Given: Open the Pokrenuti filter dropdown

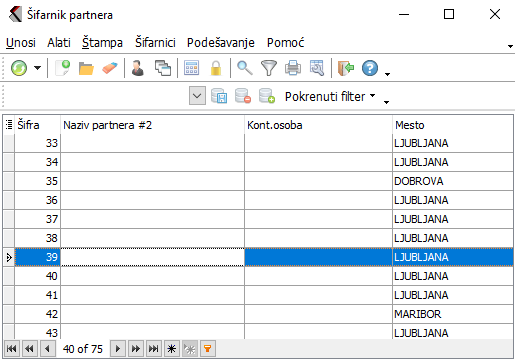Looking at the screenshot, I should pyautogui.click(x=330, y=97).
